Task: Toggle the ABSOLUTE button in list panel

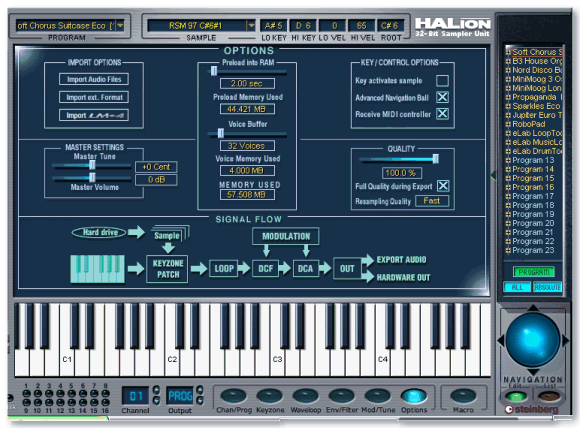Action: [x=547, y=287]
